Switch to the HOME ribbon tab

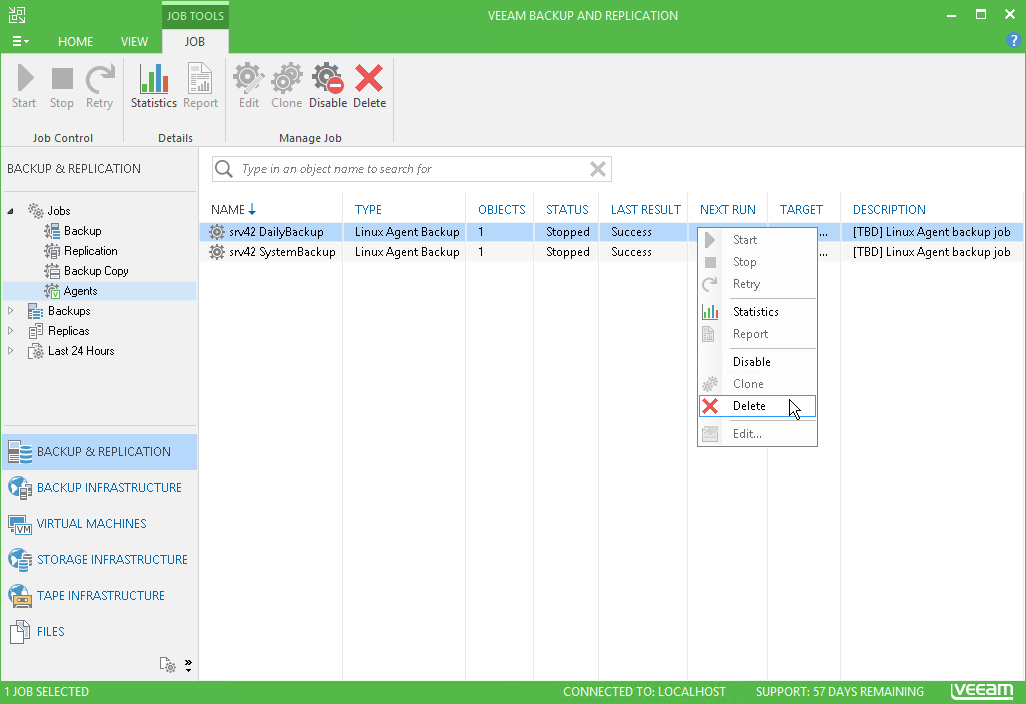coord(75,41)
